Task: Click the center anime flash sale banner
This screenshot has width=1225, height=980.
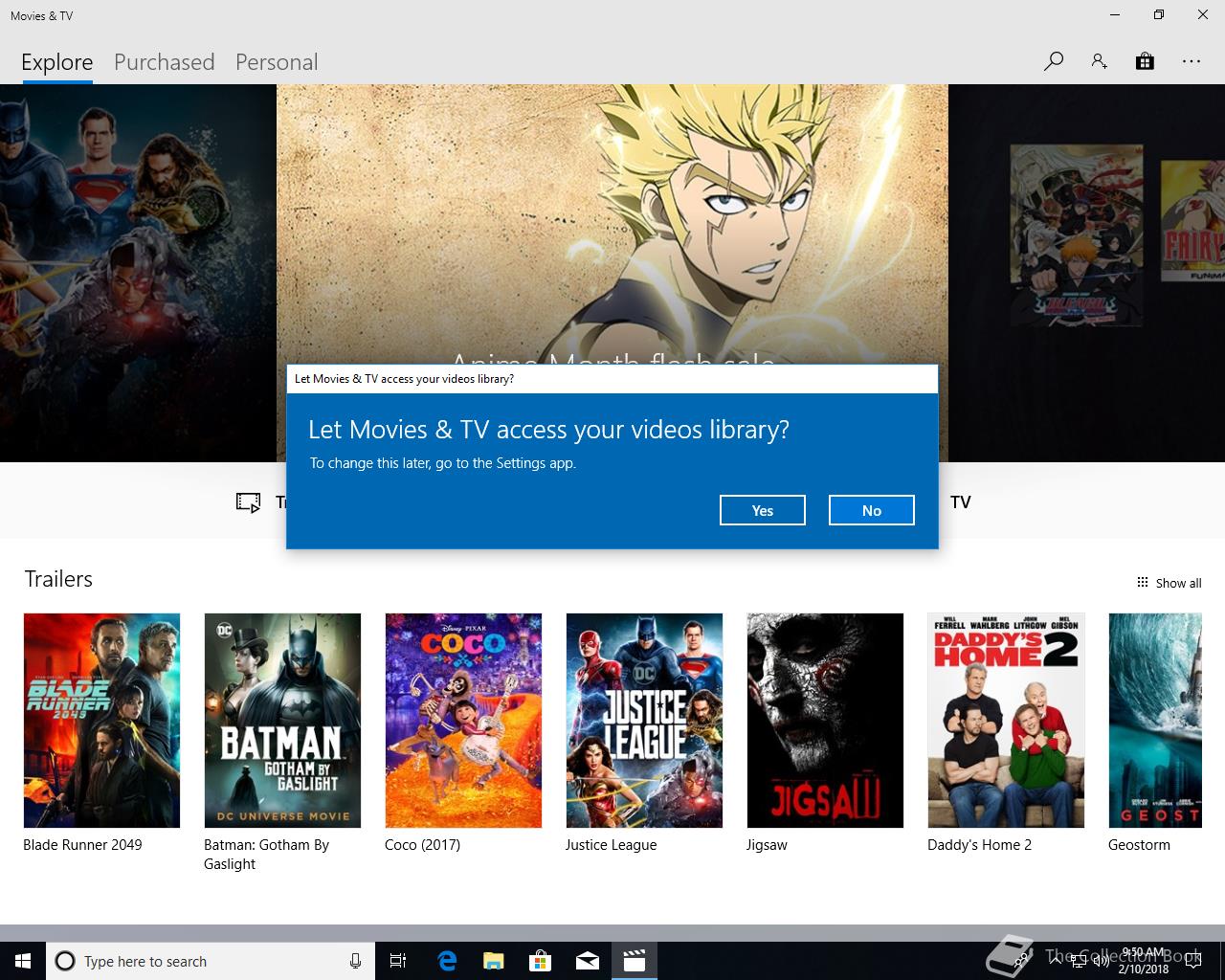Action: tap(612, 225)
